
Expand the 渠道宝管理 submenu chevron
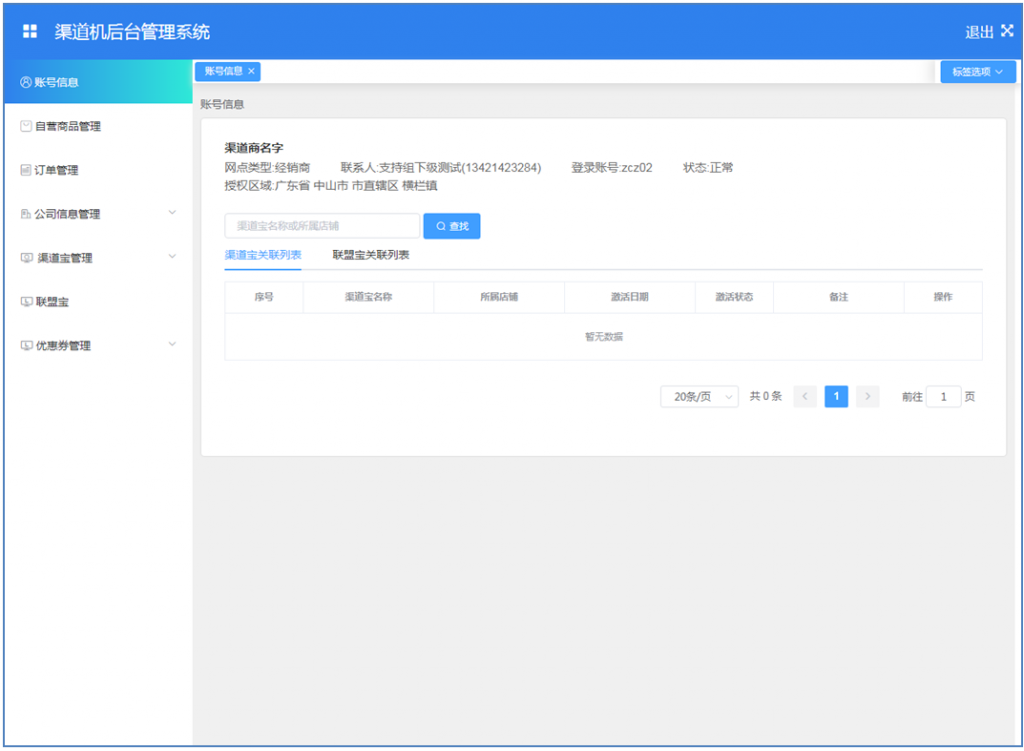pyautogui.click(x=172, y=256)
